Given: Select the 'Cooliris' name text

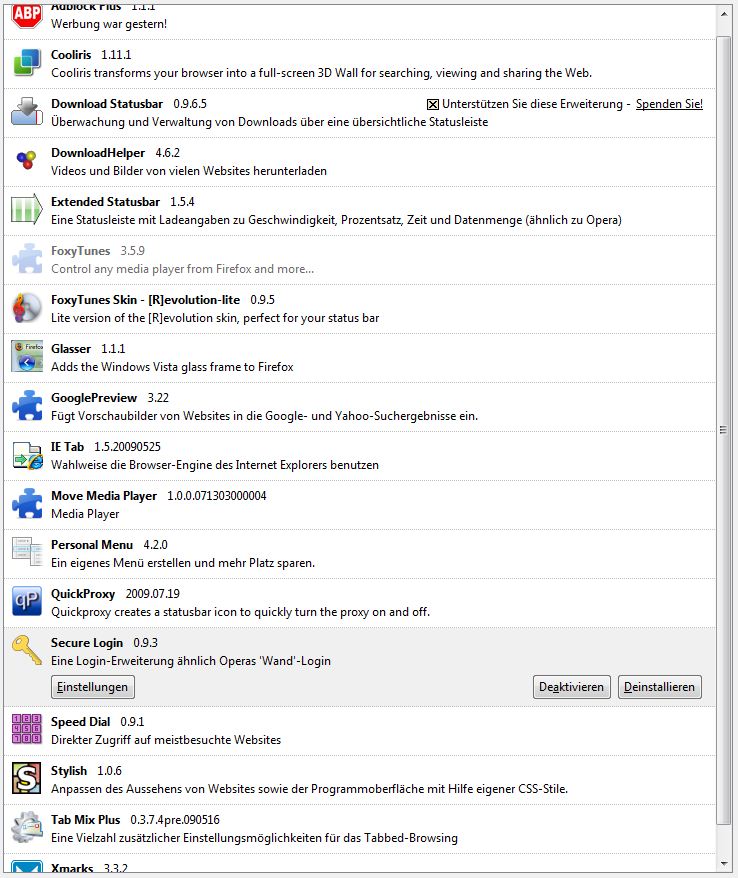Looking at the screenshot, I should pos(71,55).
